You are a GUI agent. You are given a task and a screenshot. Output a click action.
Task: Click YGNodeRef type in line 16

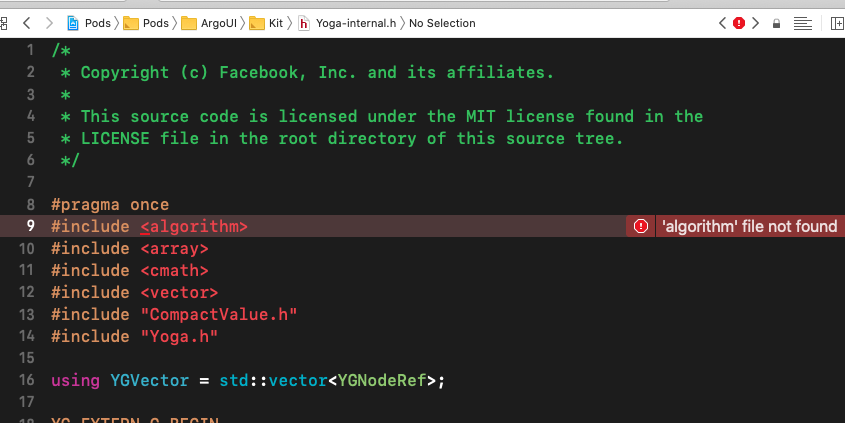click(384, 380)
